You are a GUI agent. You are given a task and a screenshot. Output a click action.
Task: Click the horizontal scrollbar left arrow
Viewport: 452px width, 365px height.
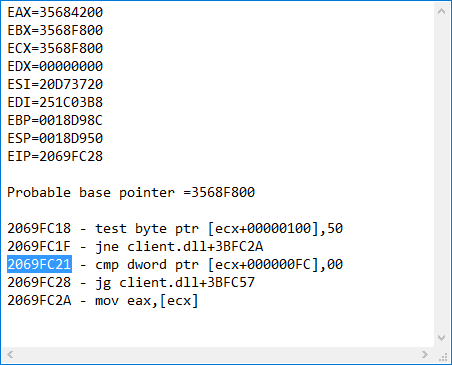tap(10, 354)
